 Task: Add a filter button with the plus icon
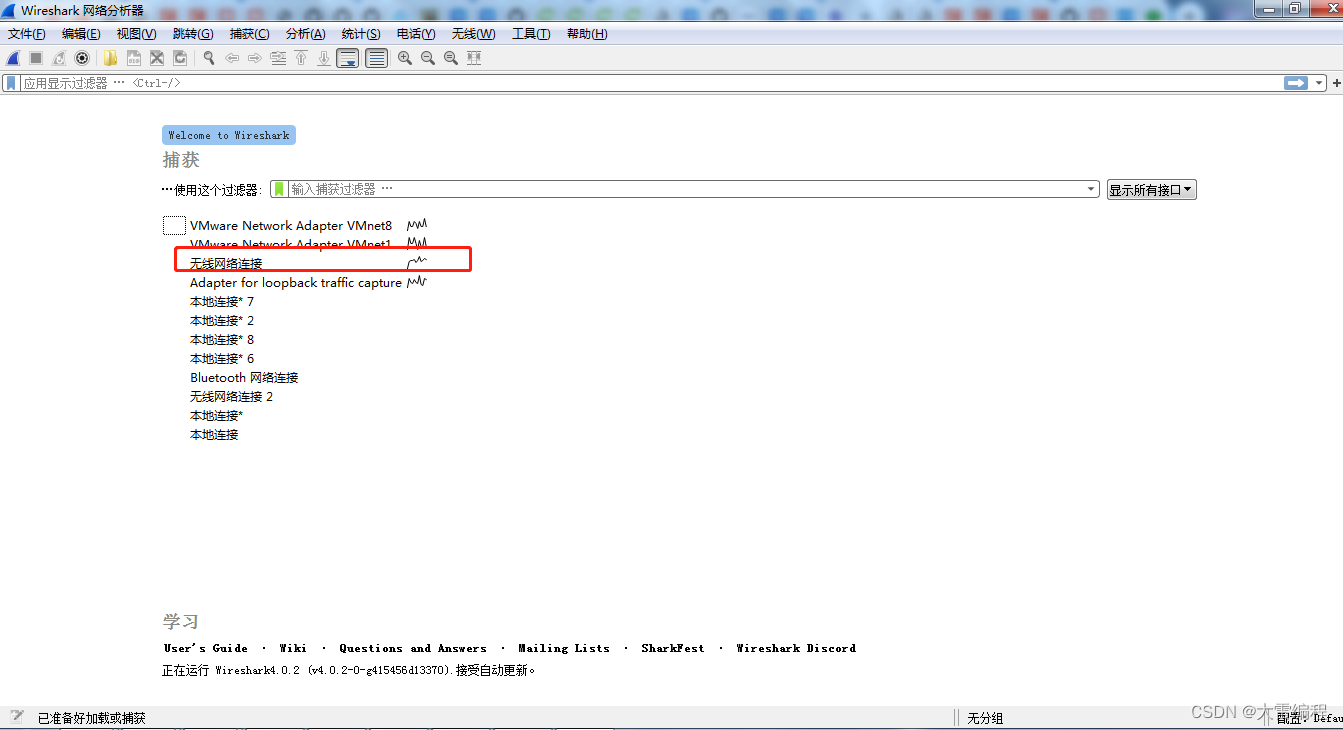(x=1336, y=83)
